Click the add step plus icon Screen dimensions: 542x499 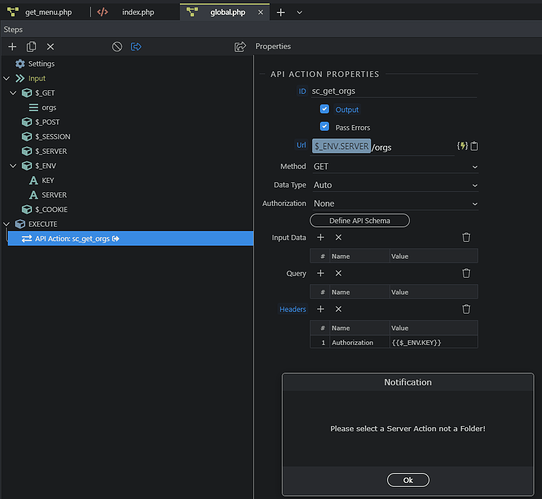tap(12, 47)
